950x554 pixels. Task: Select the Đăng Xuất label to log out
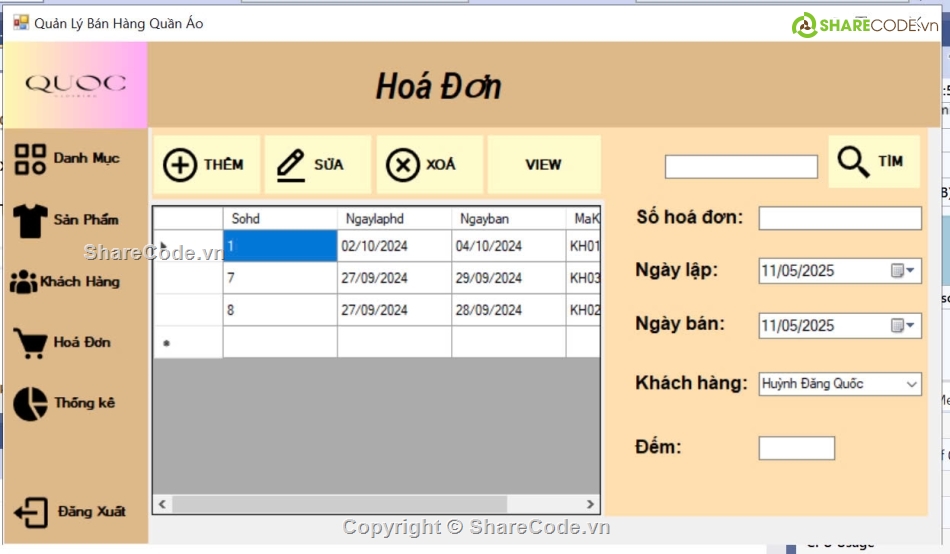pyautogui.click(x=91, y=512)
